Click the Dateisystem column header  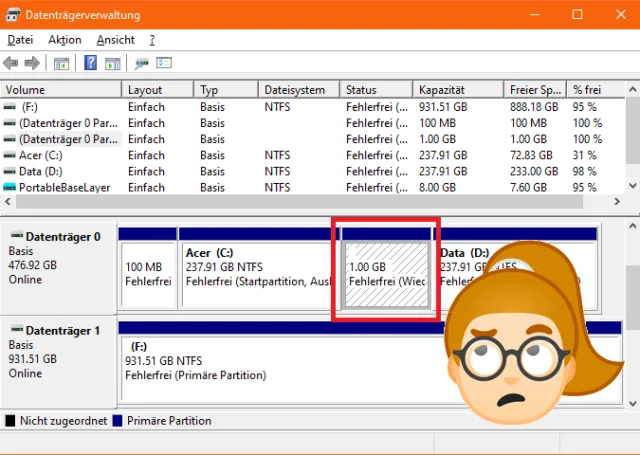(298, 90)
